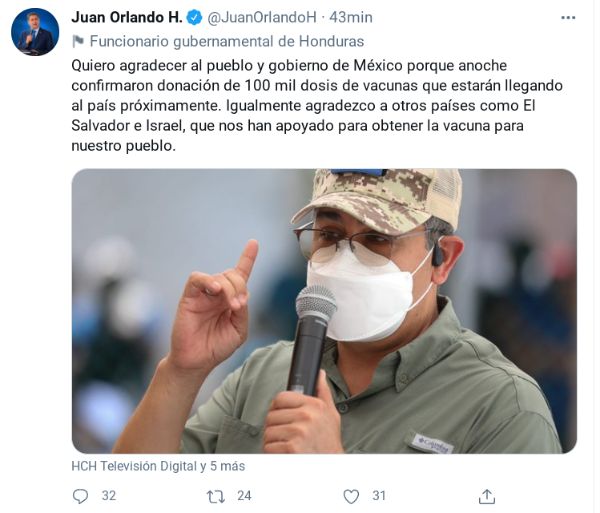Share the tweet via the upload arrow icon
Viewport: 600px width, 513px height.
click(487, 496)
